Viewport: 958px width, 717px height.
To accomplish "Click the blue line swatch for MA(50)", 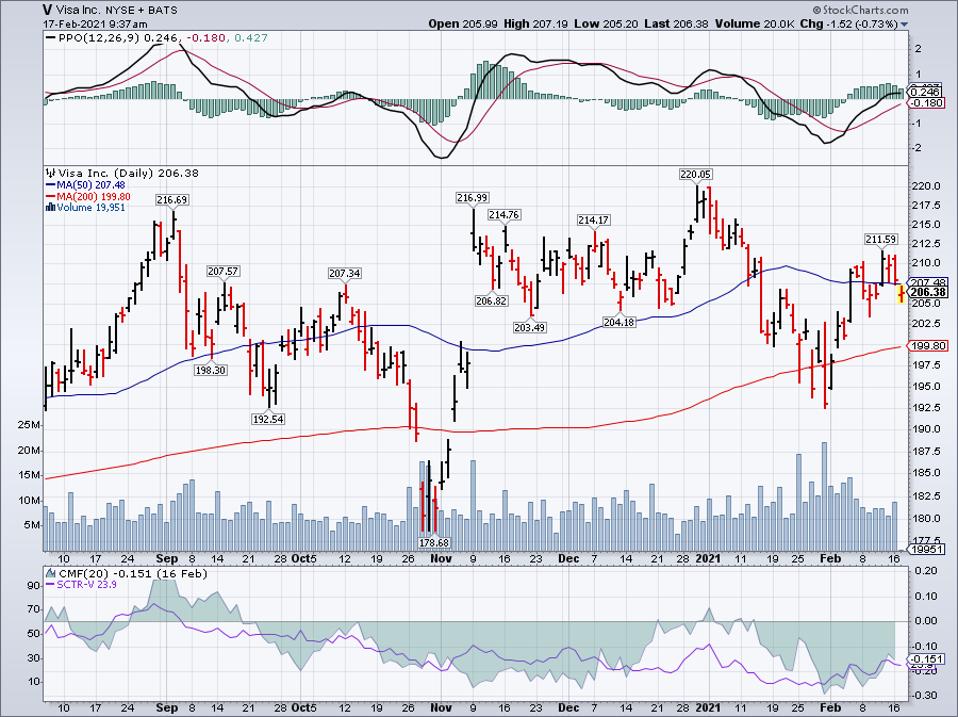I will point(51,185).
